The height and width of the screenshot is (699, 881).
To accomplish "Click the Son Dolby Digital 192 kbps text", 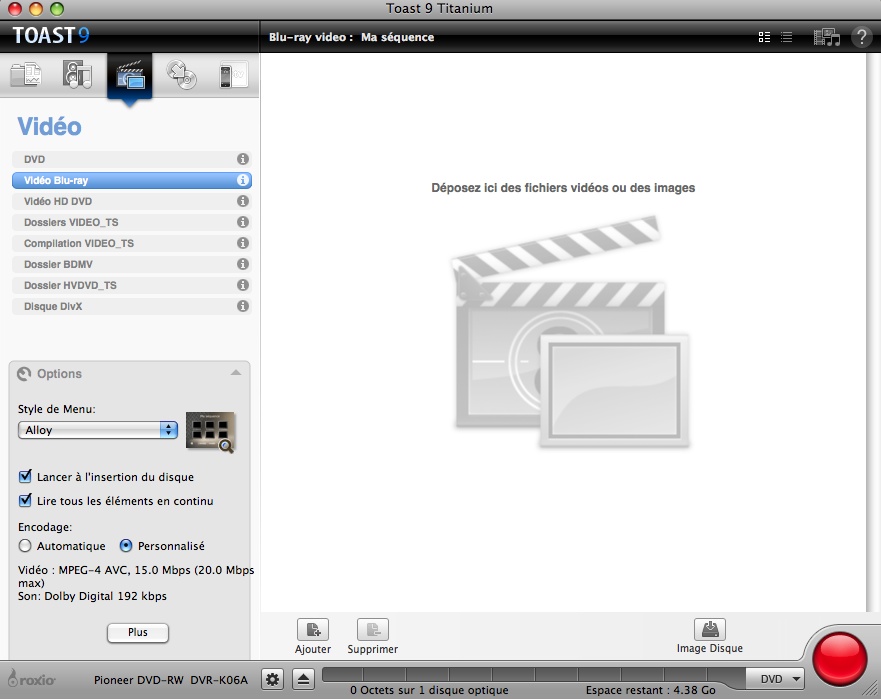I will point(92,596).
